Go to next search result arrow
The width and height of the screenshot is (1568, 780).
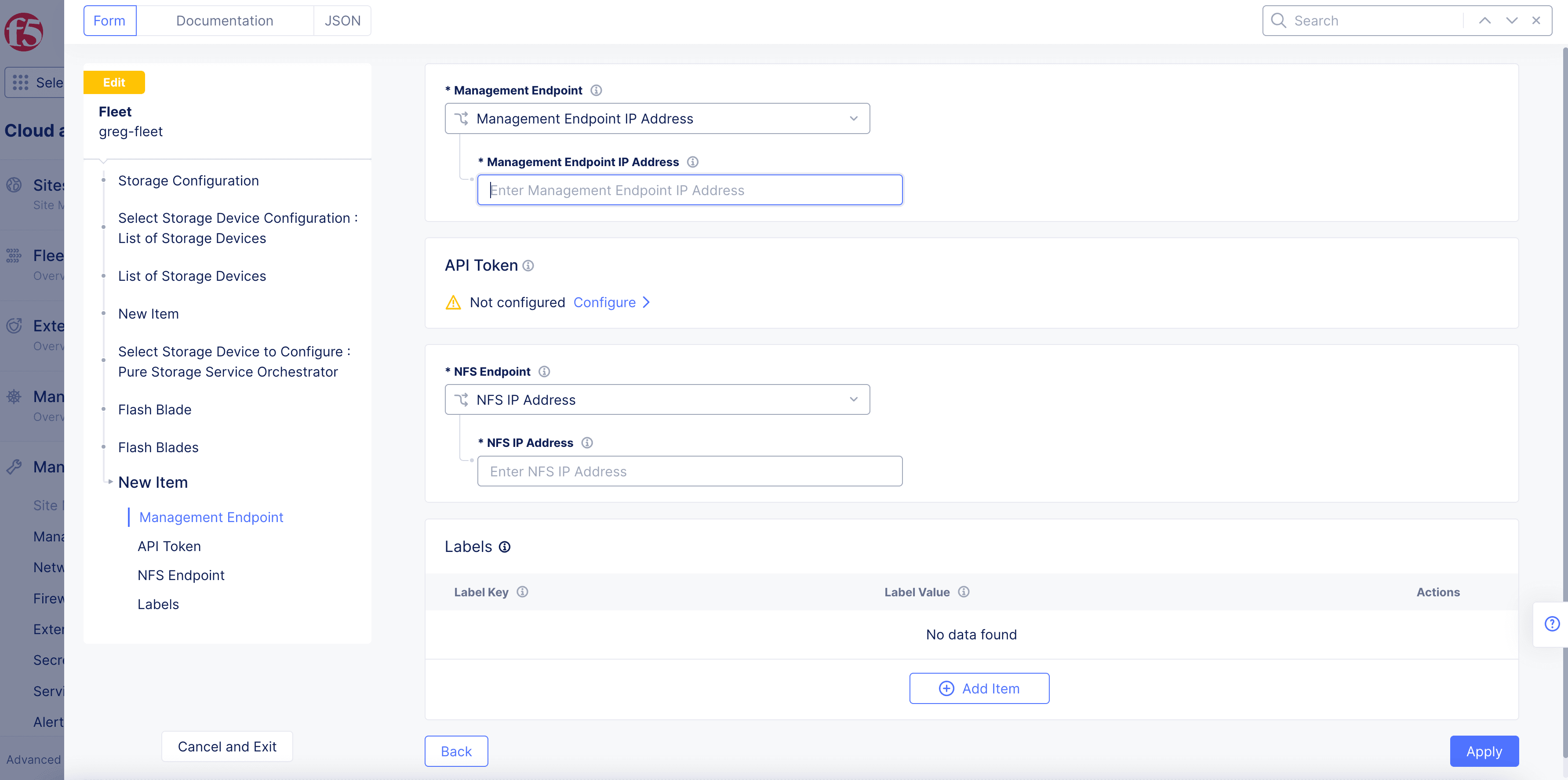click(1511, 21)
